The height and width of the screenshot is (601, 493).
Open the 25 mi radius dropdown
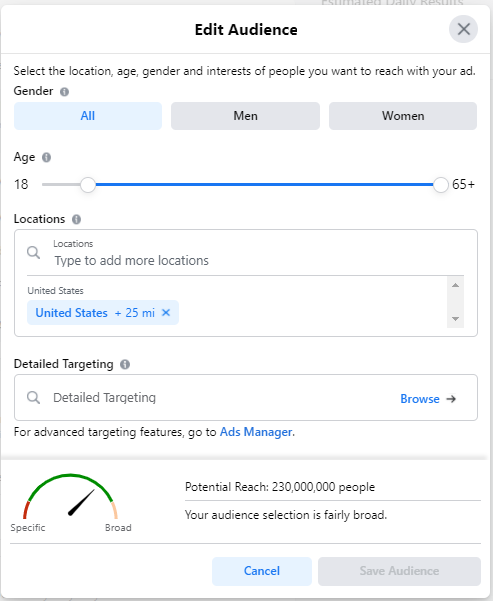[x=135, y=313]
